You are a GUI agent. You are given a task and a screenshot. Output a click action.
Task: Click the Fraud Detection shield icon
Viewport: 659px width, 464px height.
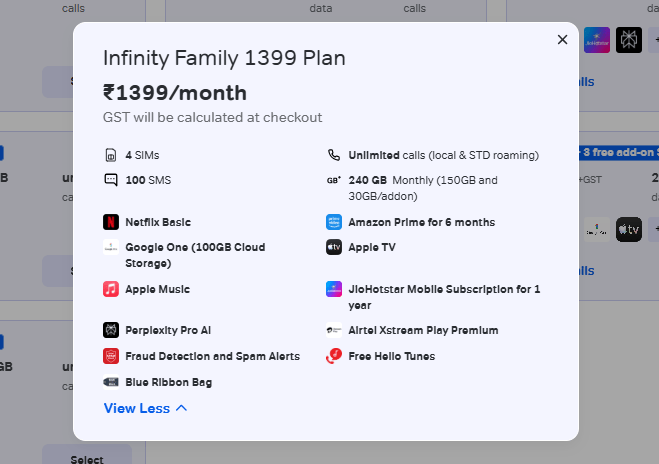(x=111, y=356)
